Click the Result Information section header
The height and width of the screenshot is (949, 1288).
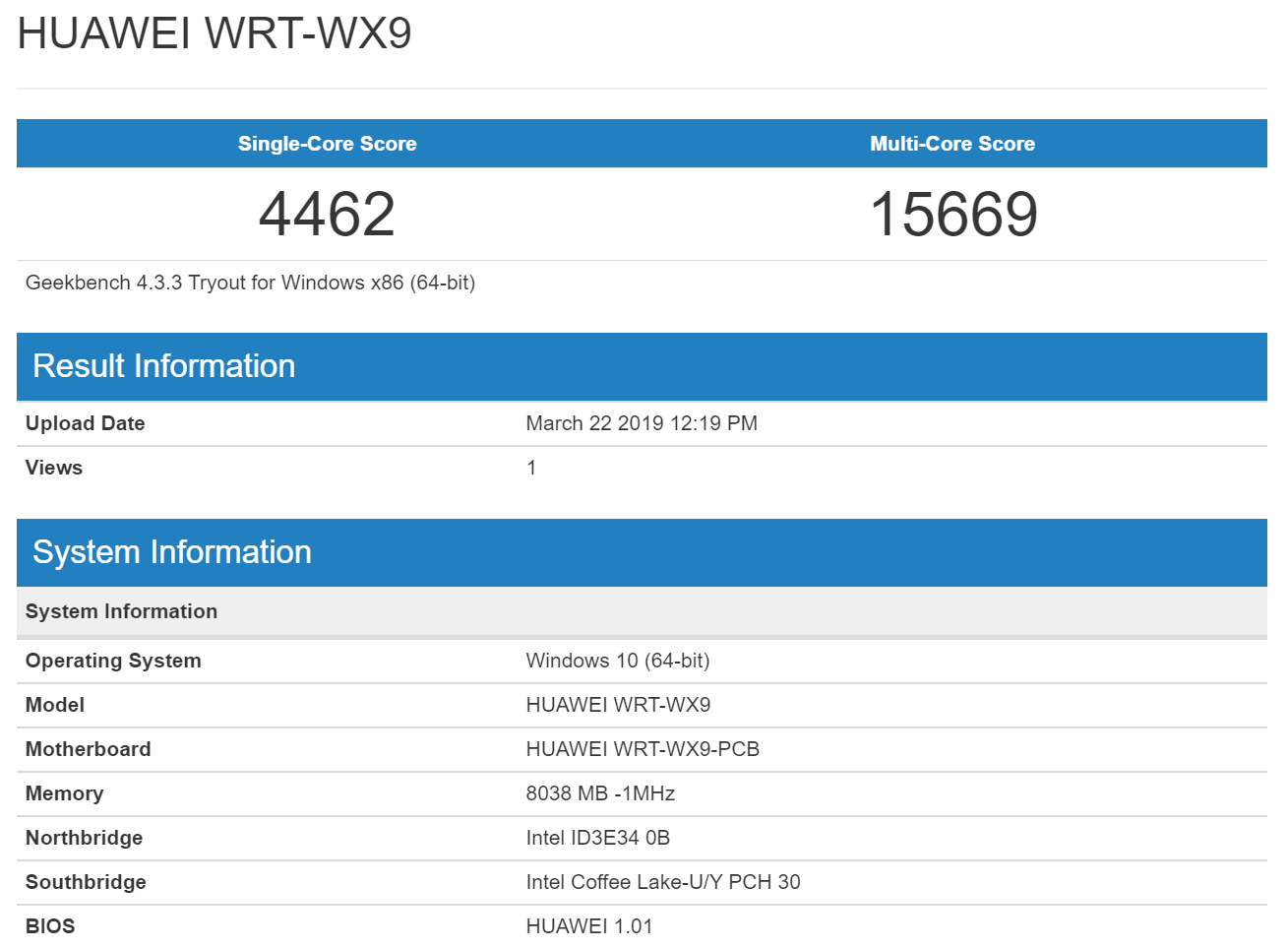pyautogui.click(x=642, y=366)
